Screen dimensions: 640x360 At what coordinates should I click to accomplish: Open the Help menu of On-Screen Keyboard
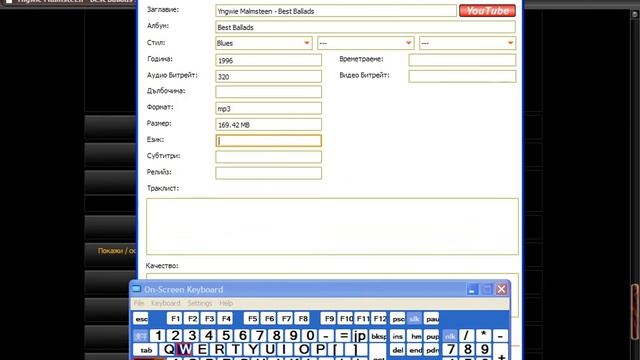point(226,303)
